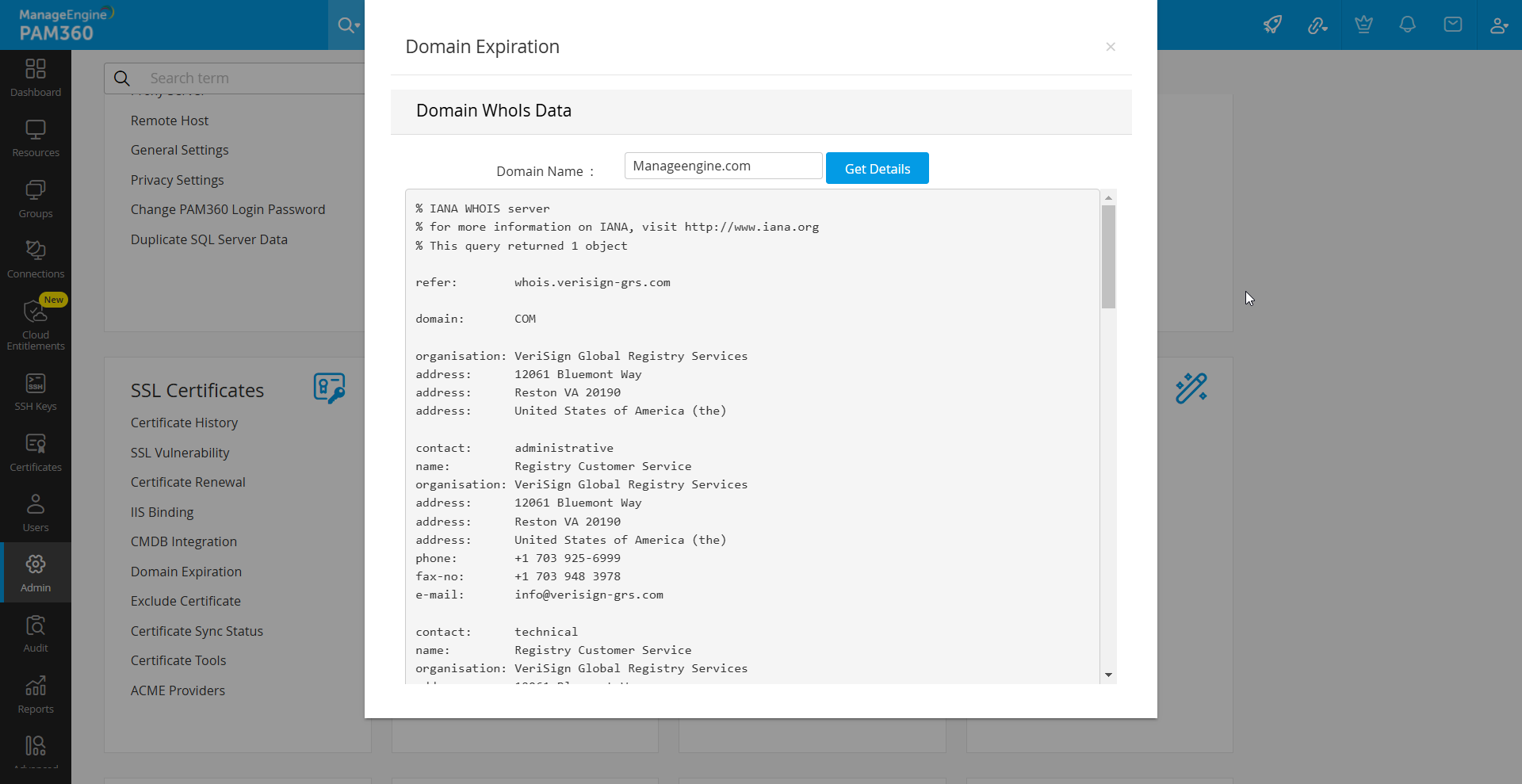Open the Certificates sidebar section
The image size is (1522, 784).
[x=36, y=453]
